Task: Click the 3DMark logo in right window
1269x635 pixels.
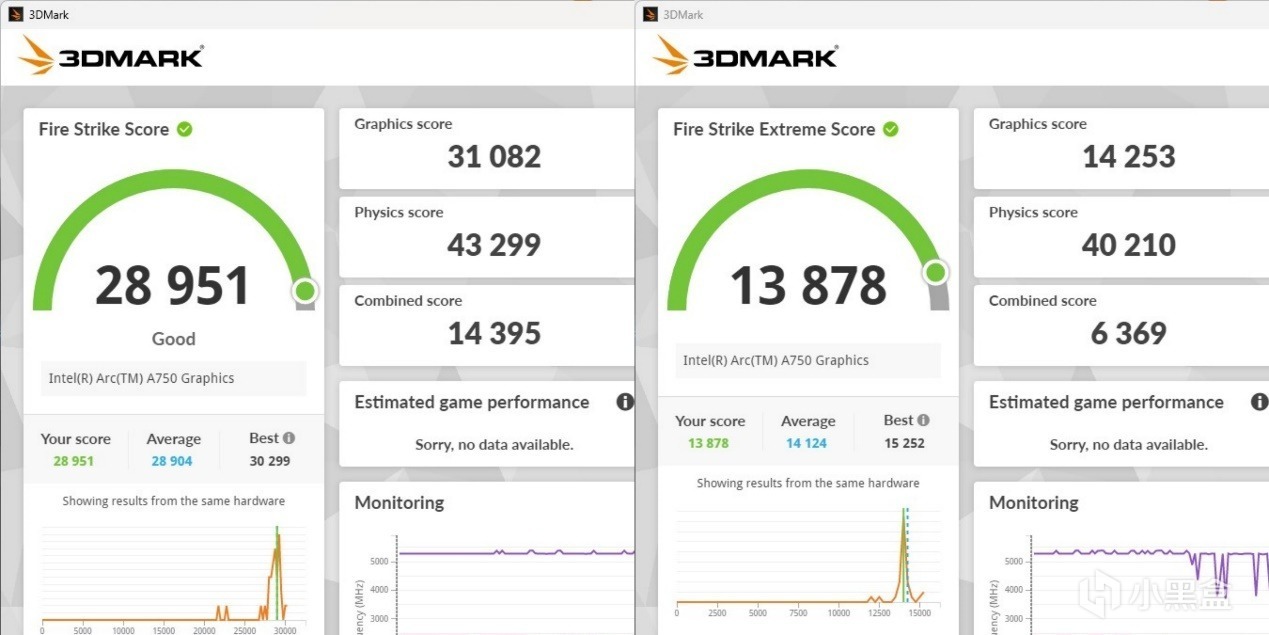Action: click(746, 55)
